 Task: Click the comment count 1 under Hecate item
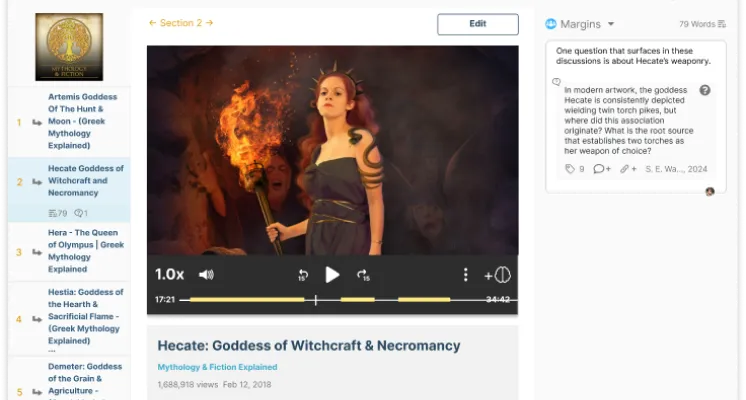pos(81,213)
